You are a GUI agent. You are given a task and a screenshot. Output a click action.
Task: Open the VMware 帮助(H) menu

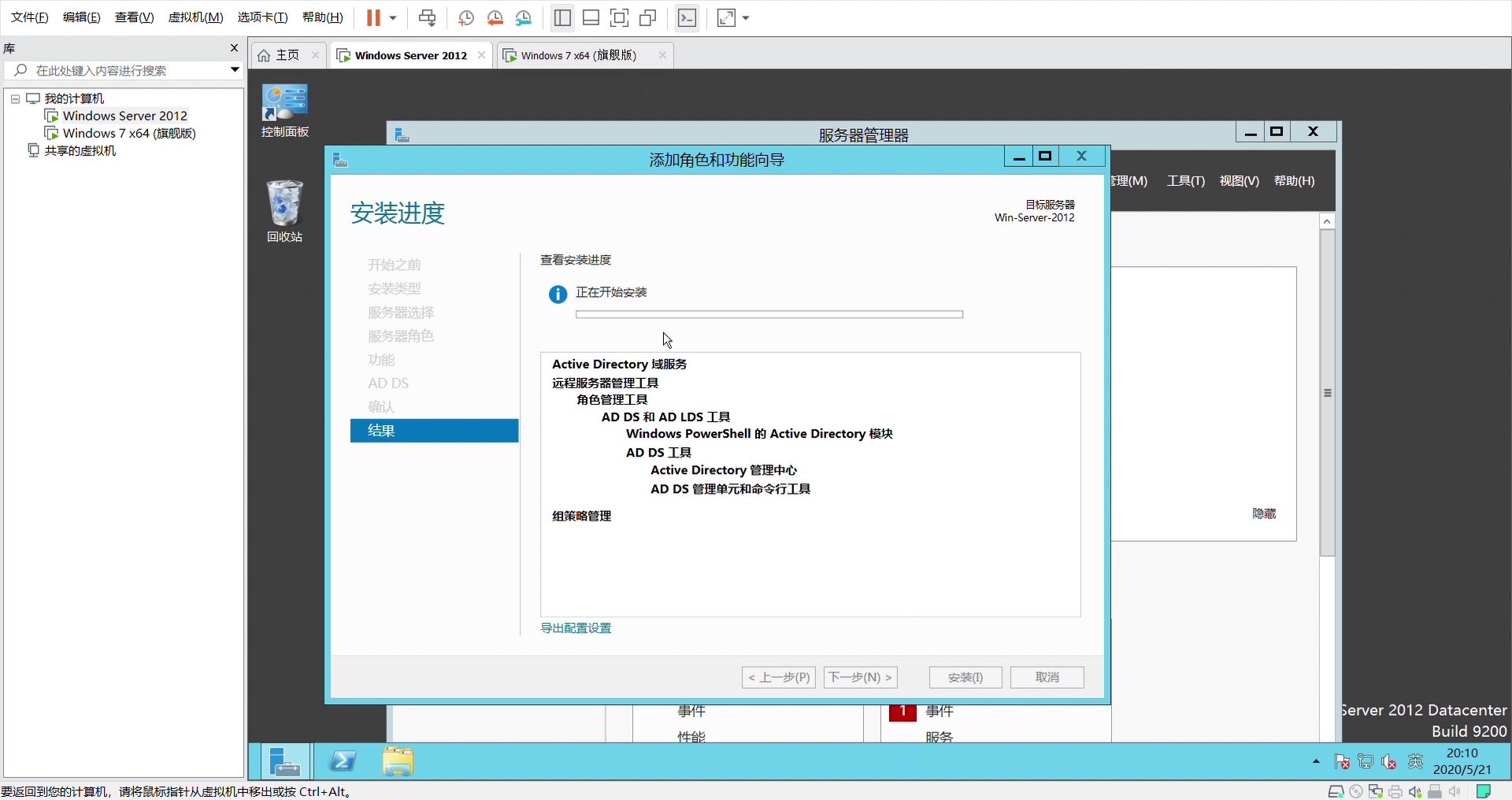tap(323, 17)
